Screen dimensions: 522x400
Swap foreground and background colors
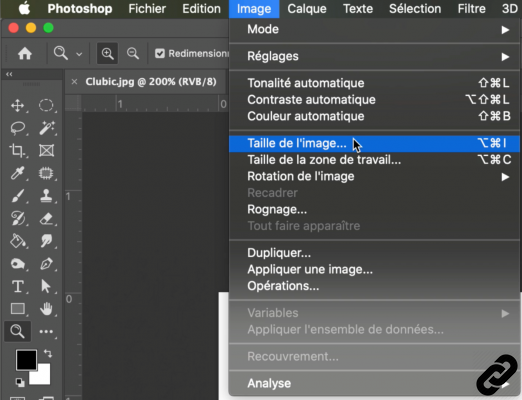click(48, 353)
